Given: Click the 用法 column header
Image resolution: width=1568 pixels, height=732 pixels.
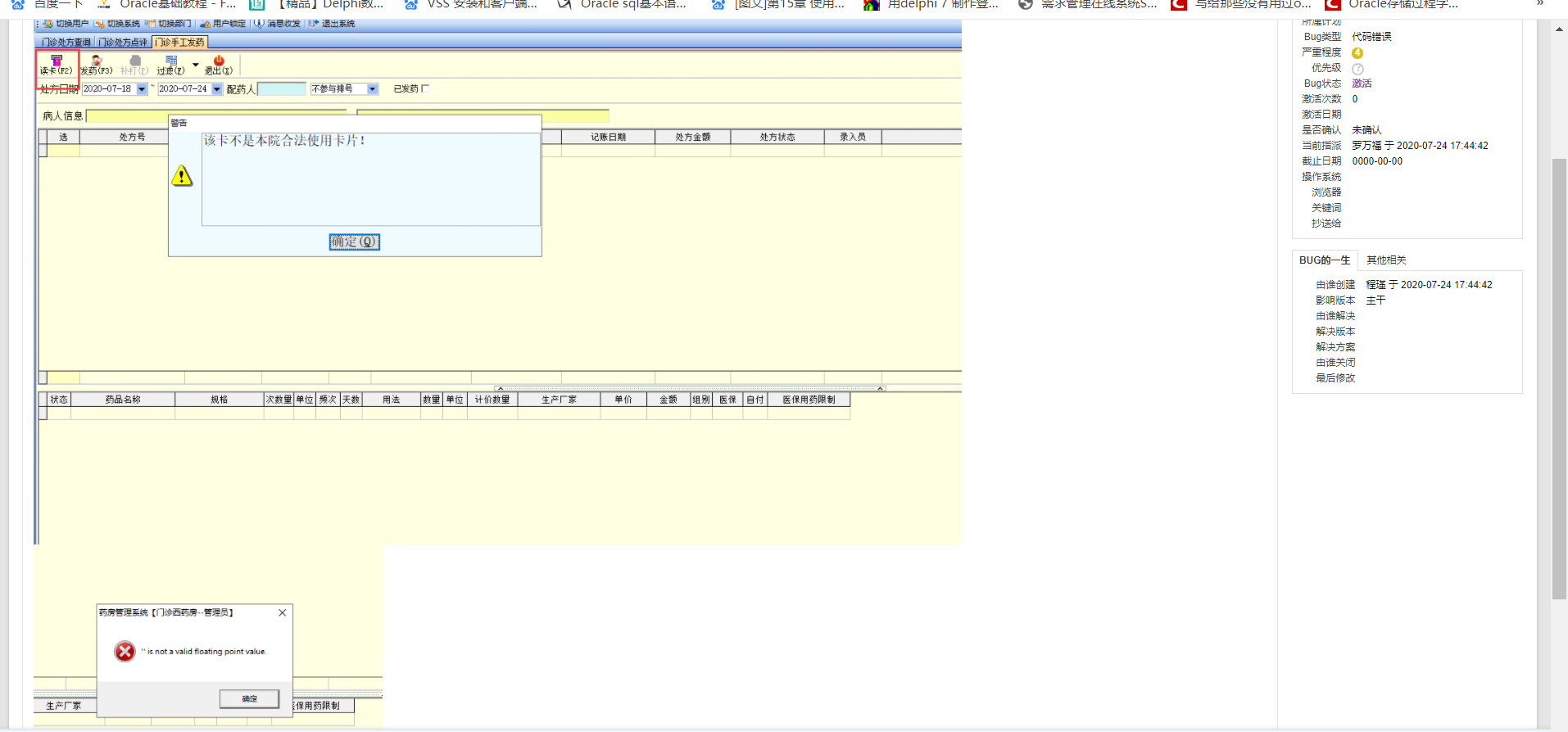Looking at the screenshot, I should click(392, 400).
